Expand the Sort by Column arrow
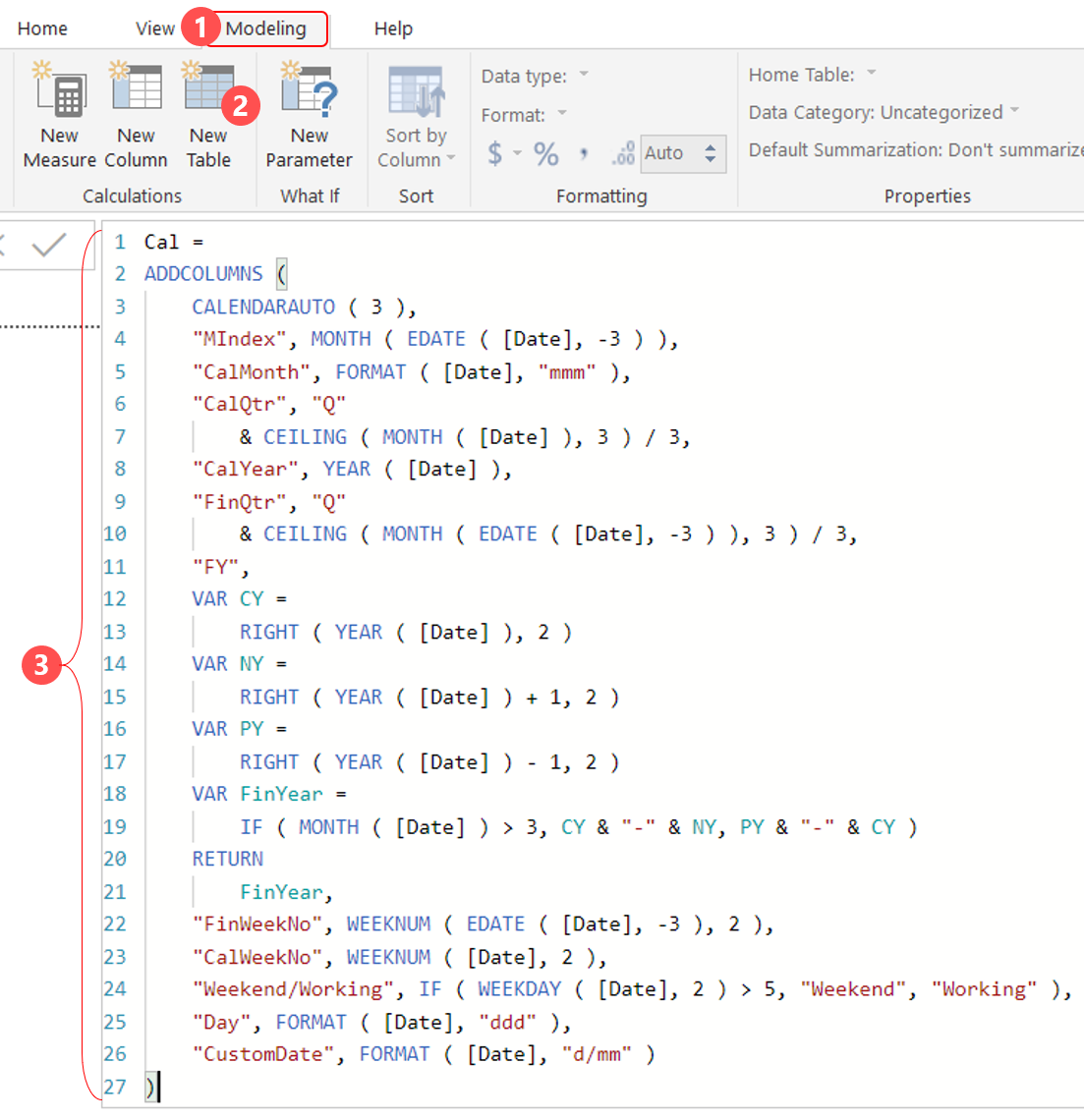1084x1120 pixels. pyautogui.click(x=451, y=158)
